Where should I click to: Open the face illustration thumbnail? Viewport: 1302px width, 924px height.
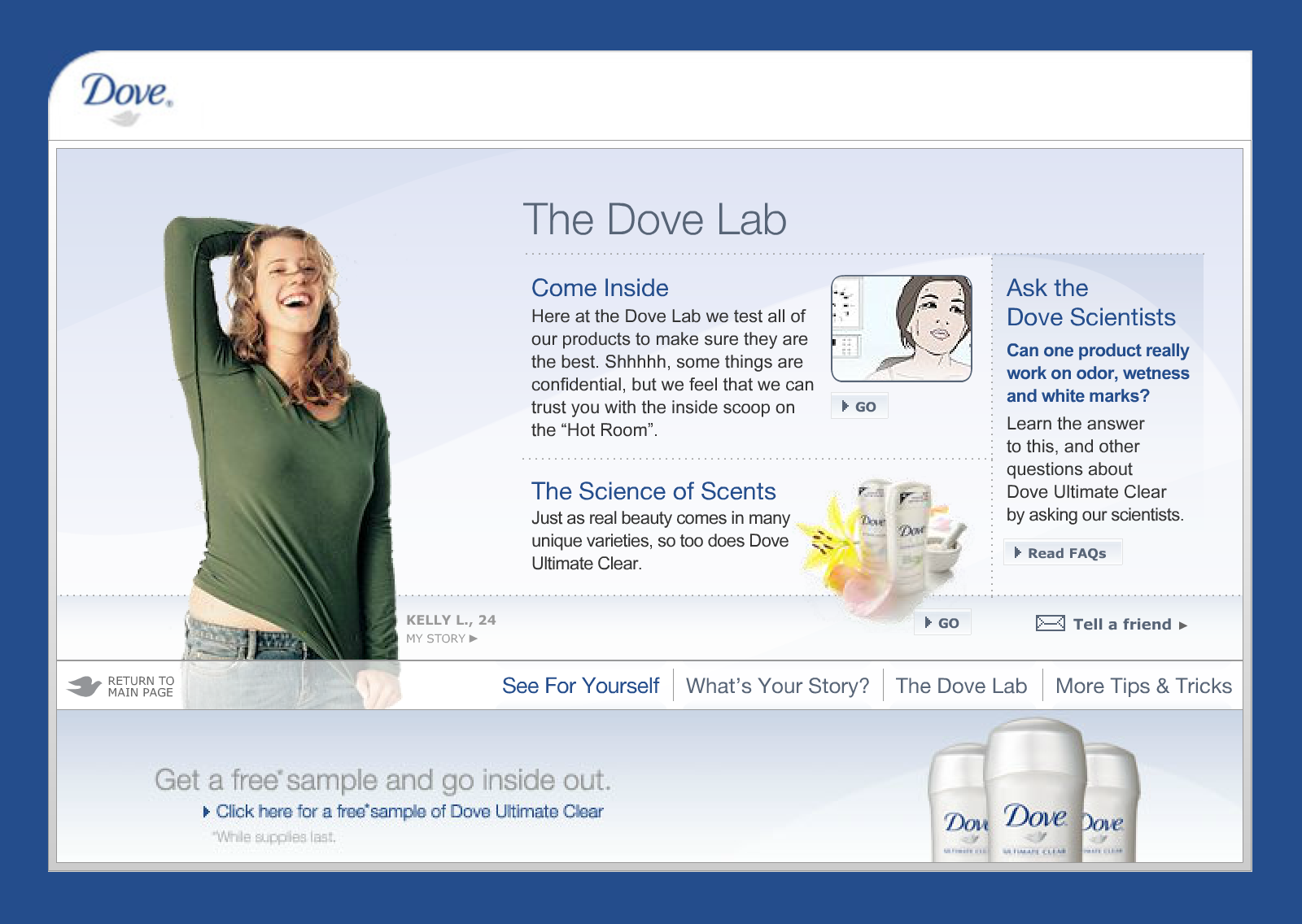902,329
